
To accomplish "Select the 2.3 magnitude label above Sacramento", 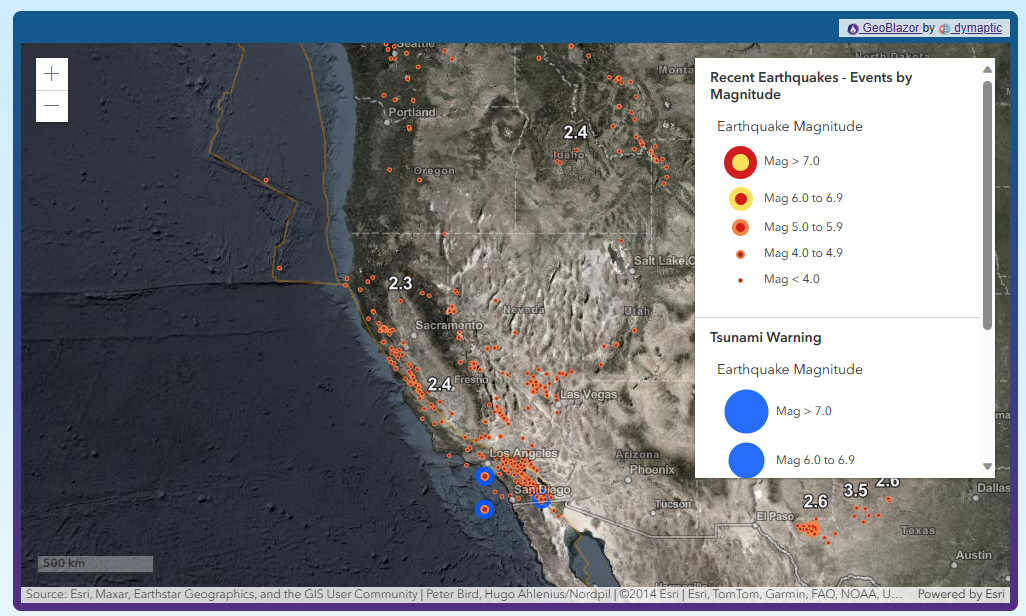I will [x=400, y=284].
